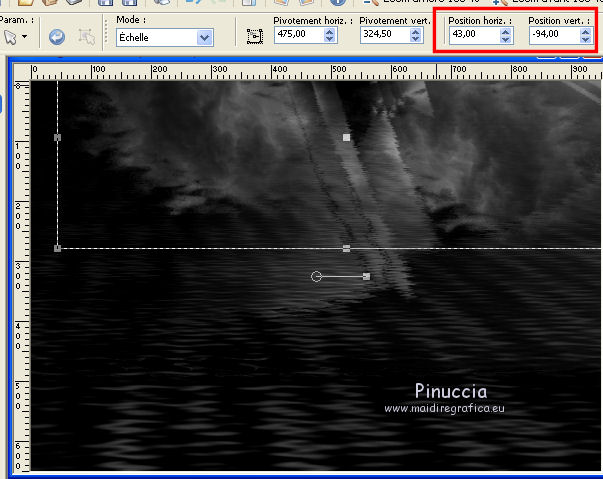Expand the presets arrow beside Param

(x=25, y=37)
